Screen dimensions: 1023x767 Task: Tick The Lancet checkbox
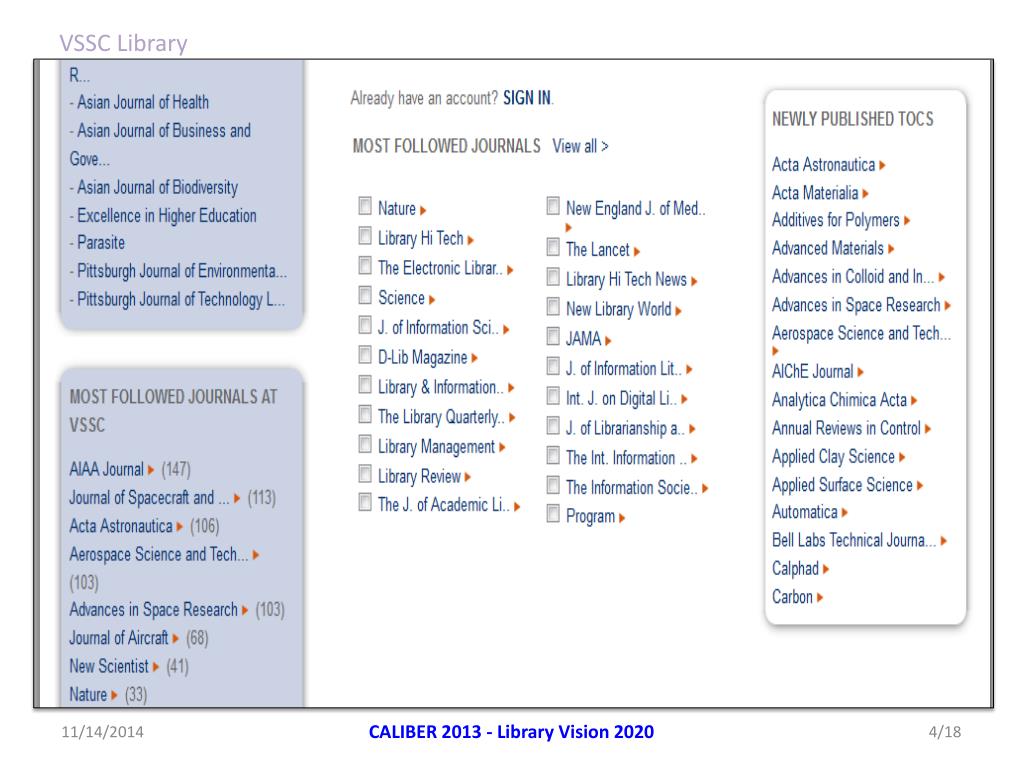point(553,247)
